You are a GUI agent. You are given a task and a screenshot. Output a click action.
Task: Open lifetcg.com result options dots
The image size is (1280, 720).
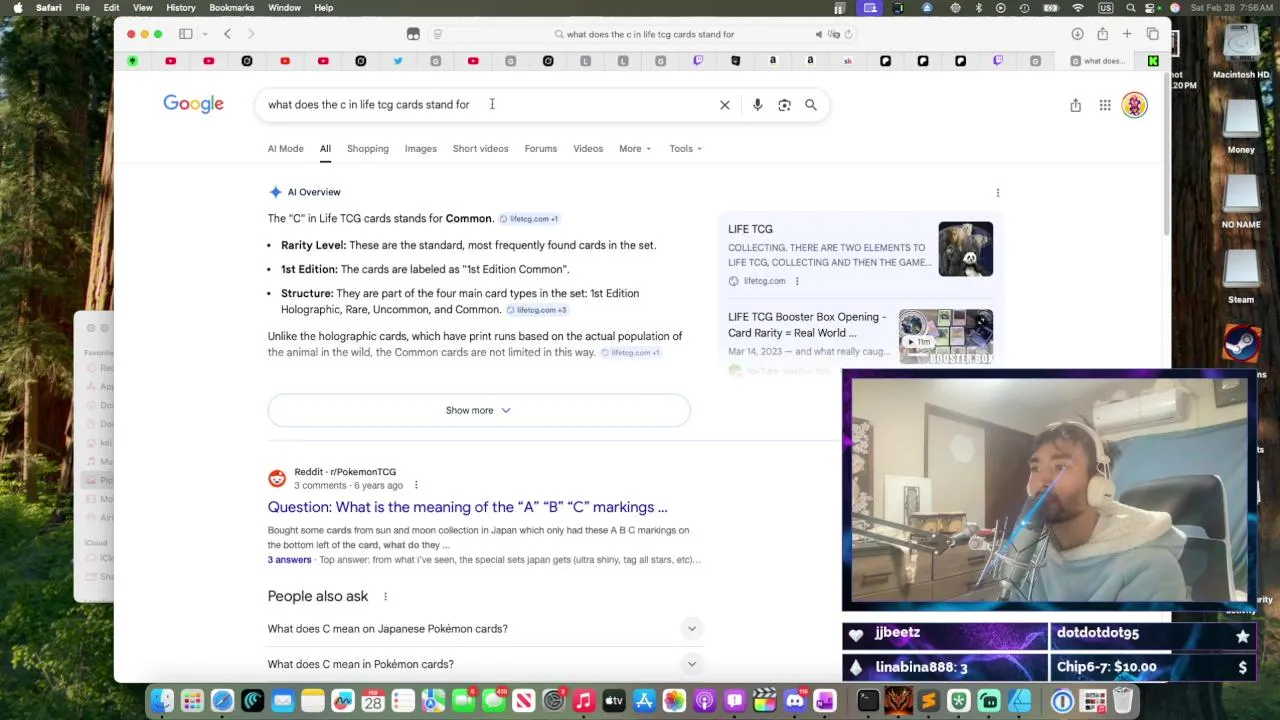797,281
